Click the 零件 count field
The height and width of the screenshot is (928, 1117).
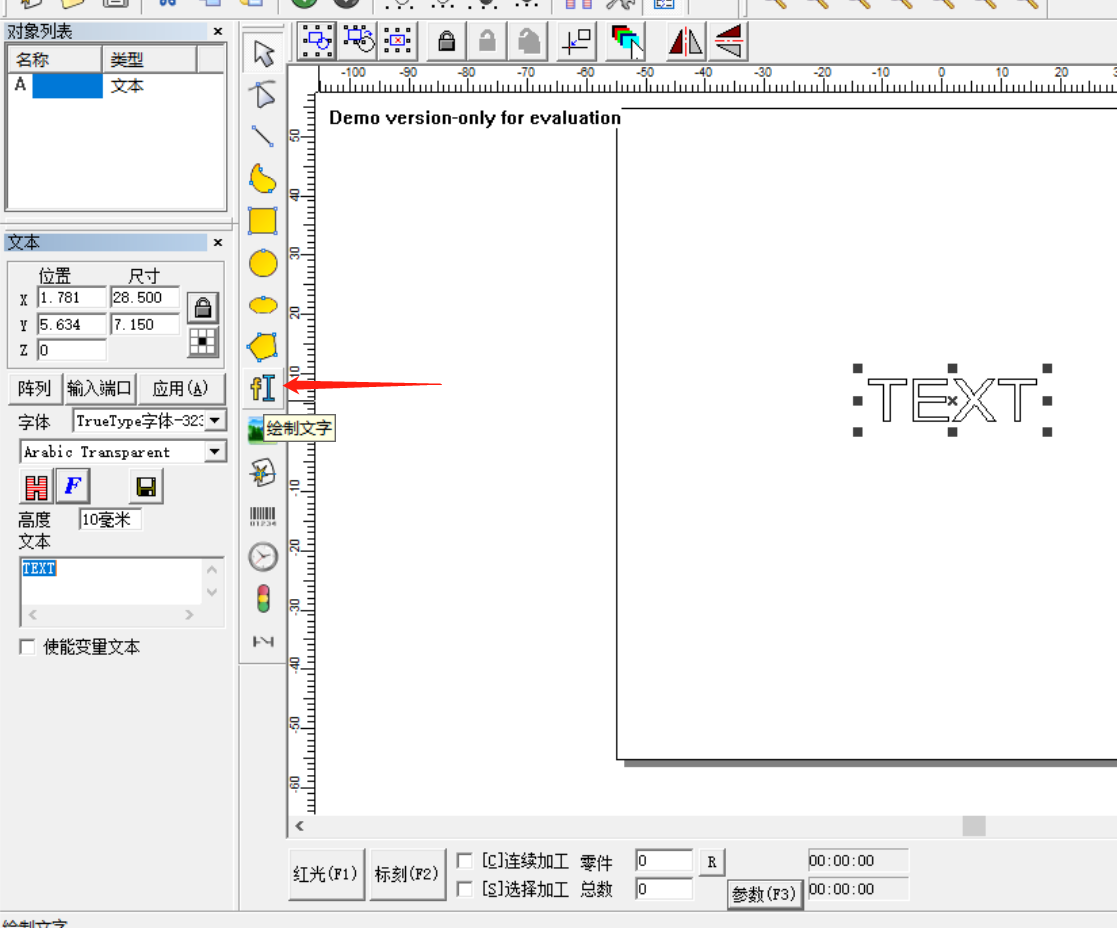664,860
